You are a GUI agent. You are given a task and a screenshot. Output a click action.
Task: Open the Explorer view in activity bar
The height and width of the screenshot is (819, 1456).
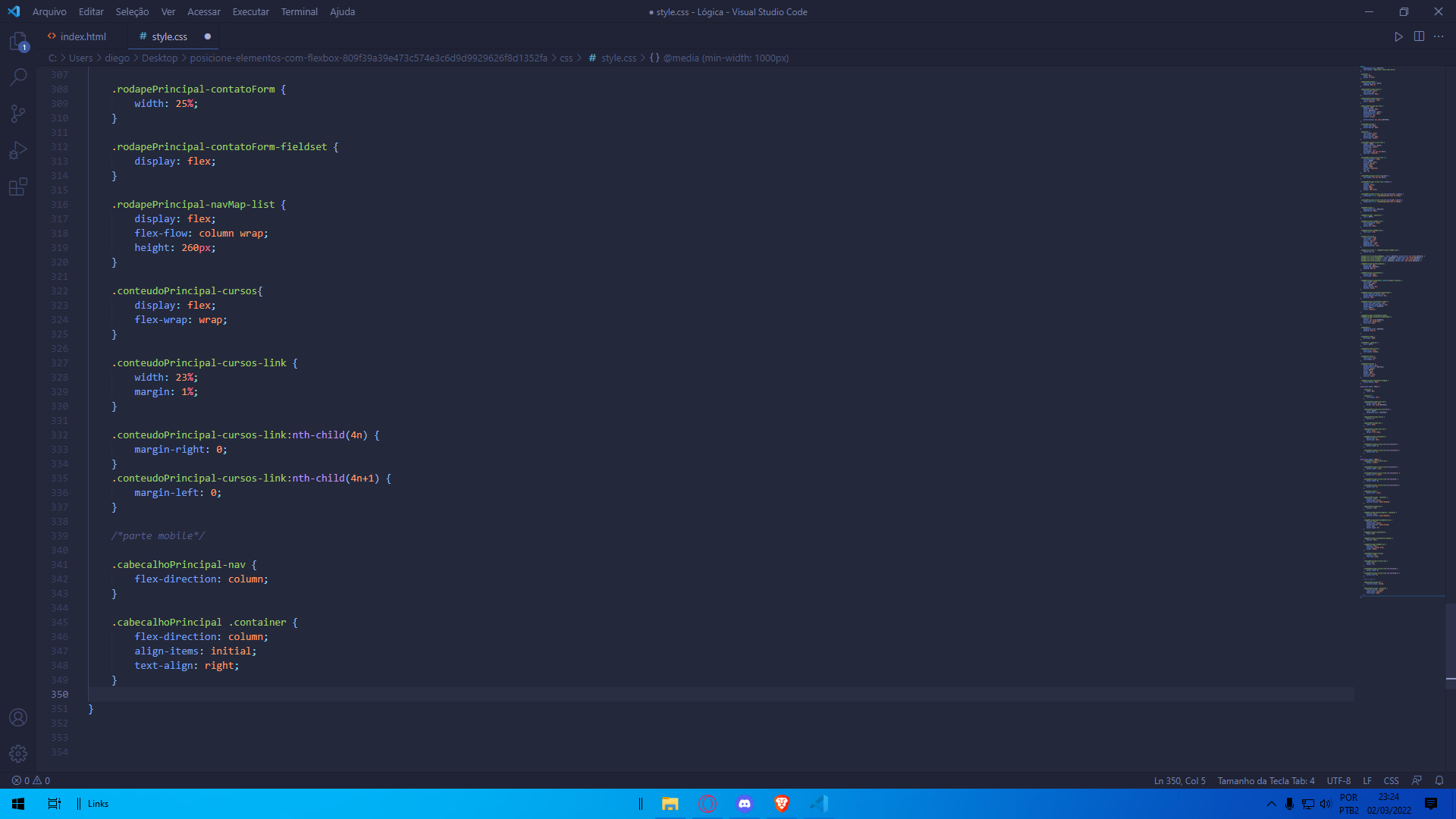pos(18,41)
